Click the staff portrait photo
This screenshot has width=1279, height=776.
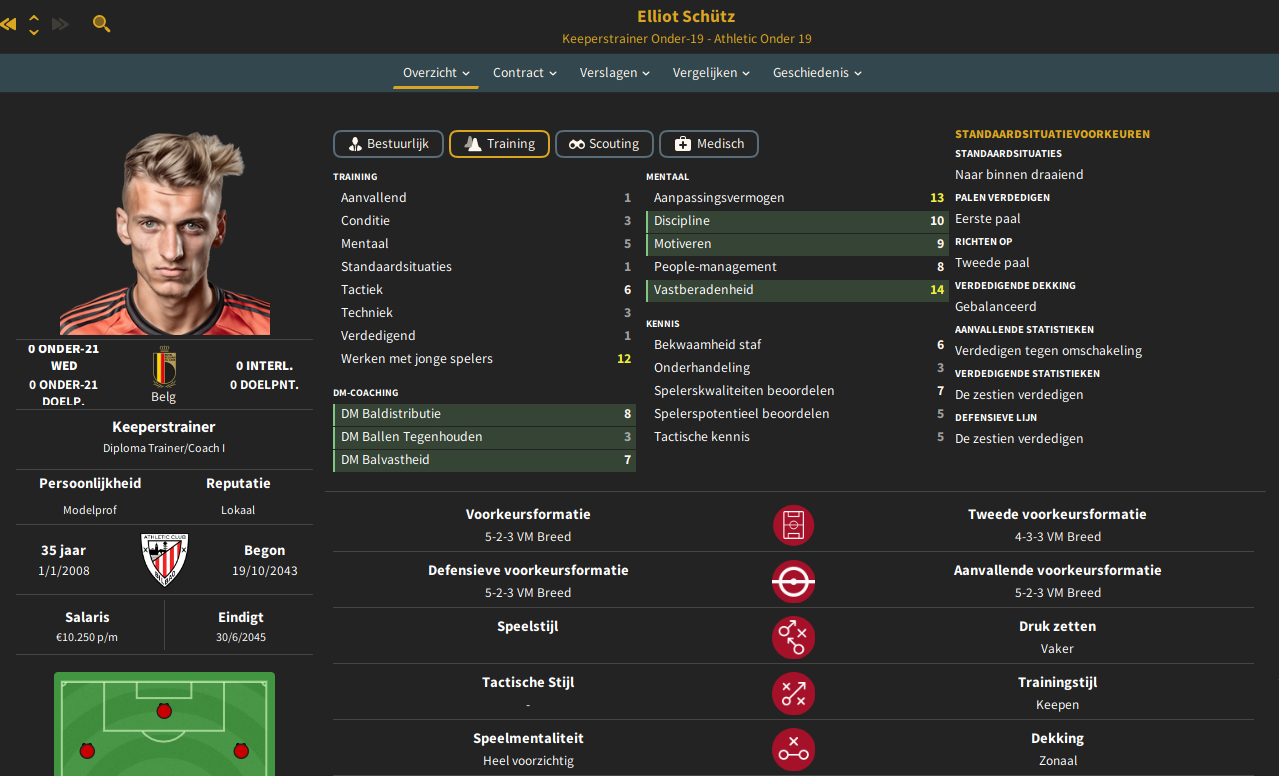(x=165, y=232)
